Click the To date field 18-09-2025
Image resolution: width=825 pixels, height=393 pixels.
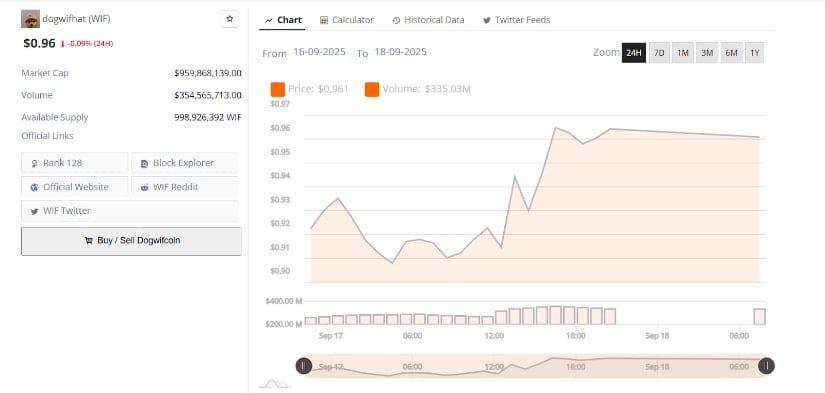[400, 52]
